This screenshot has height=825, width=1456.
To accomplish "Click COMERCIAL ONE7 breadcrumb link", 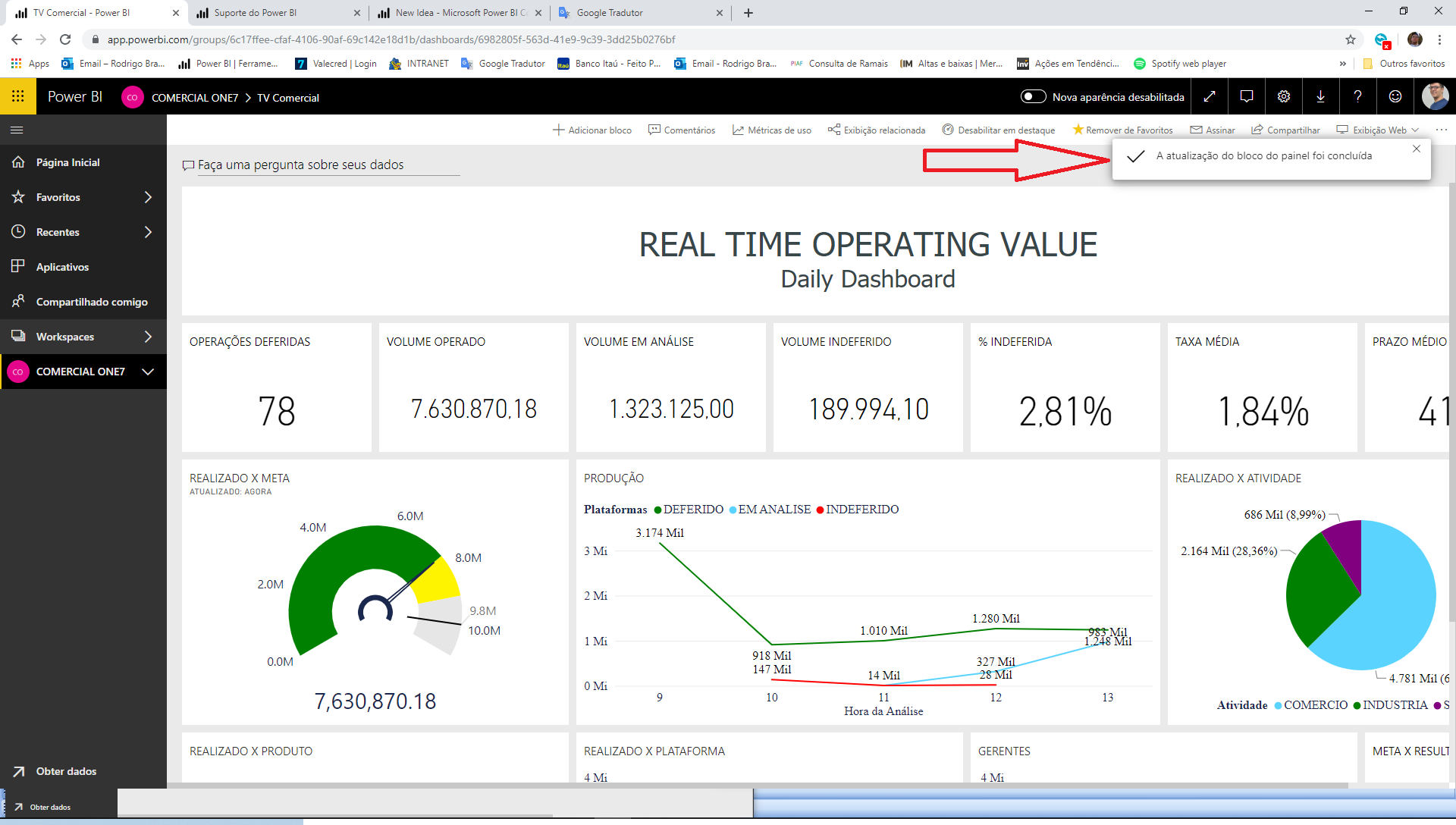I will tap(195, 97).
